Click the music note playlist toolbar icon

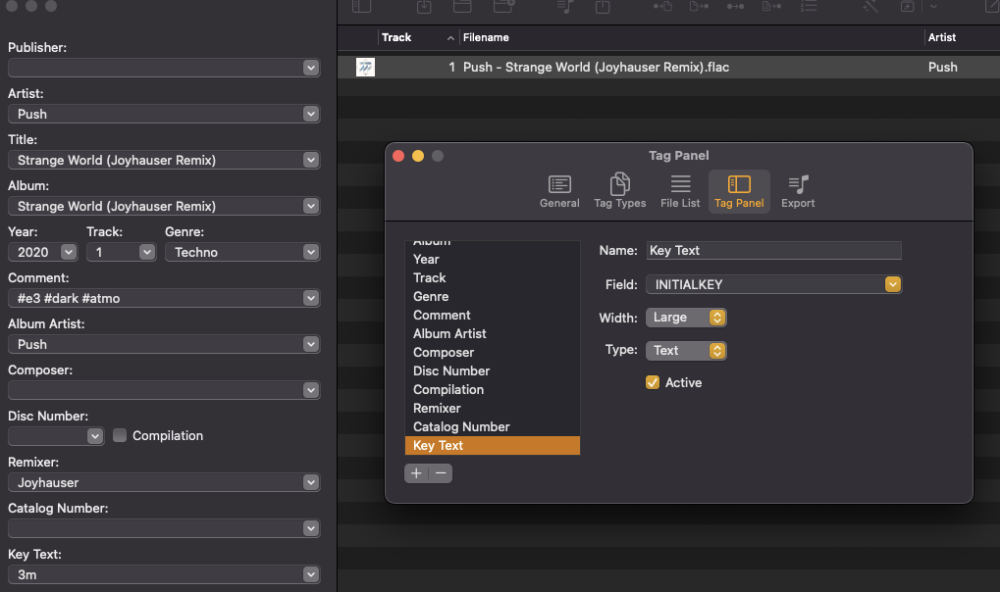tap(565, 6)
